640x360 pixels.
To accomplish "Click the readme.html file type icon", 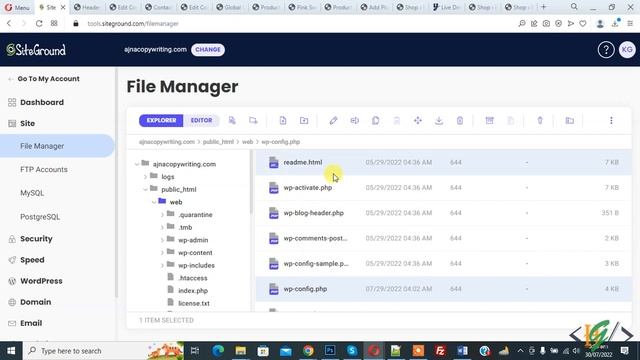I will 274,162.
